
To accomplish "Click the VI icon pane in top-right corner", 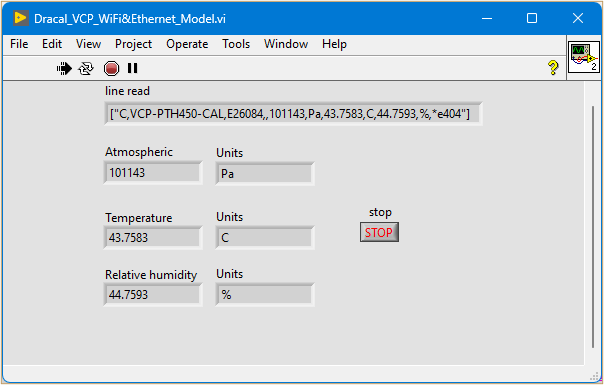I will [584, 57].
